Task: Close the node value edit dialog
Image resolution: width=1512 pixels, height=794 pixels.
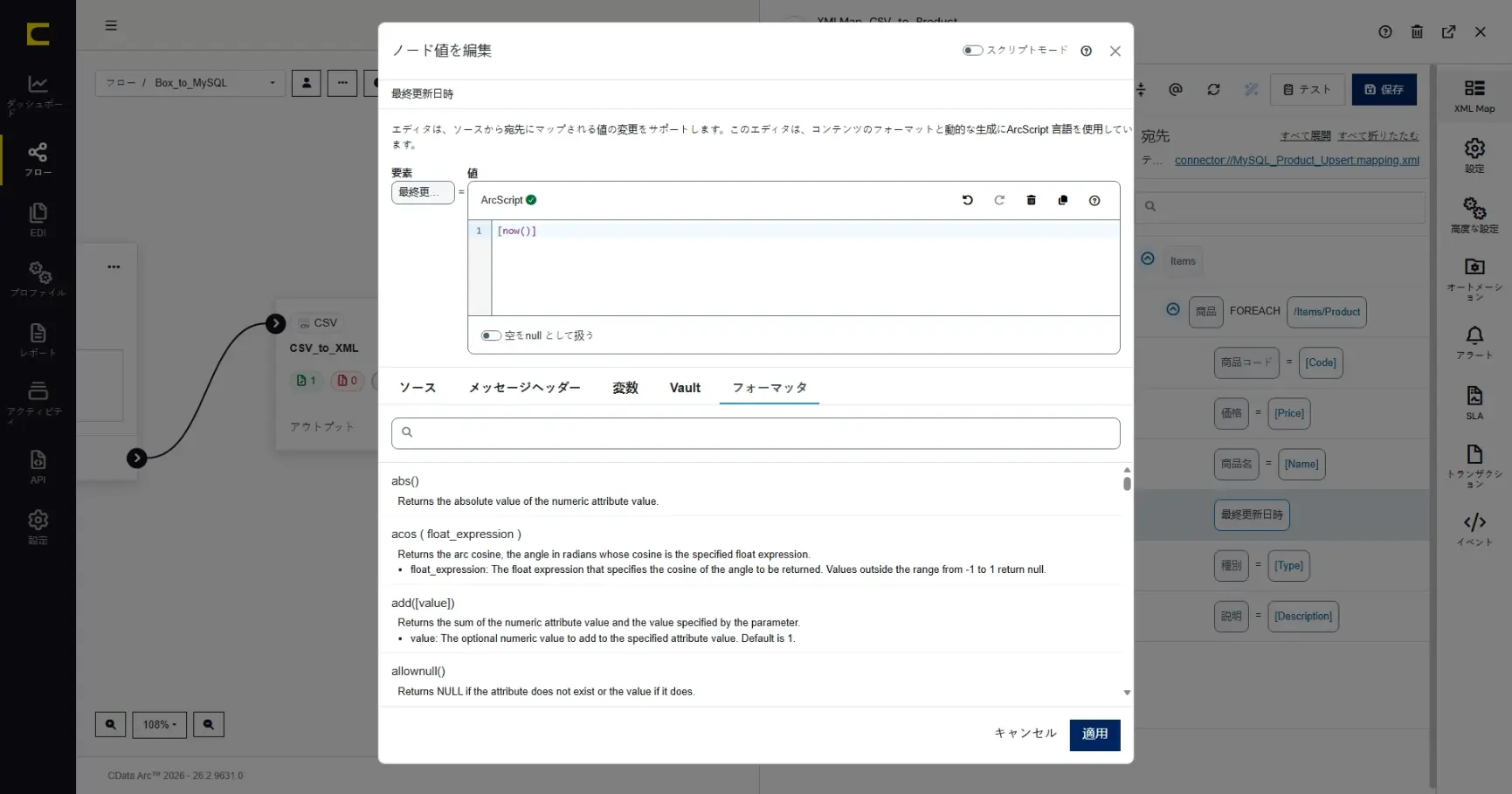Action: 1115,51
